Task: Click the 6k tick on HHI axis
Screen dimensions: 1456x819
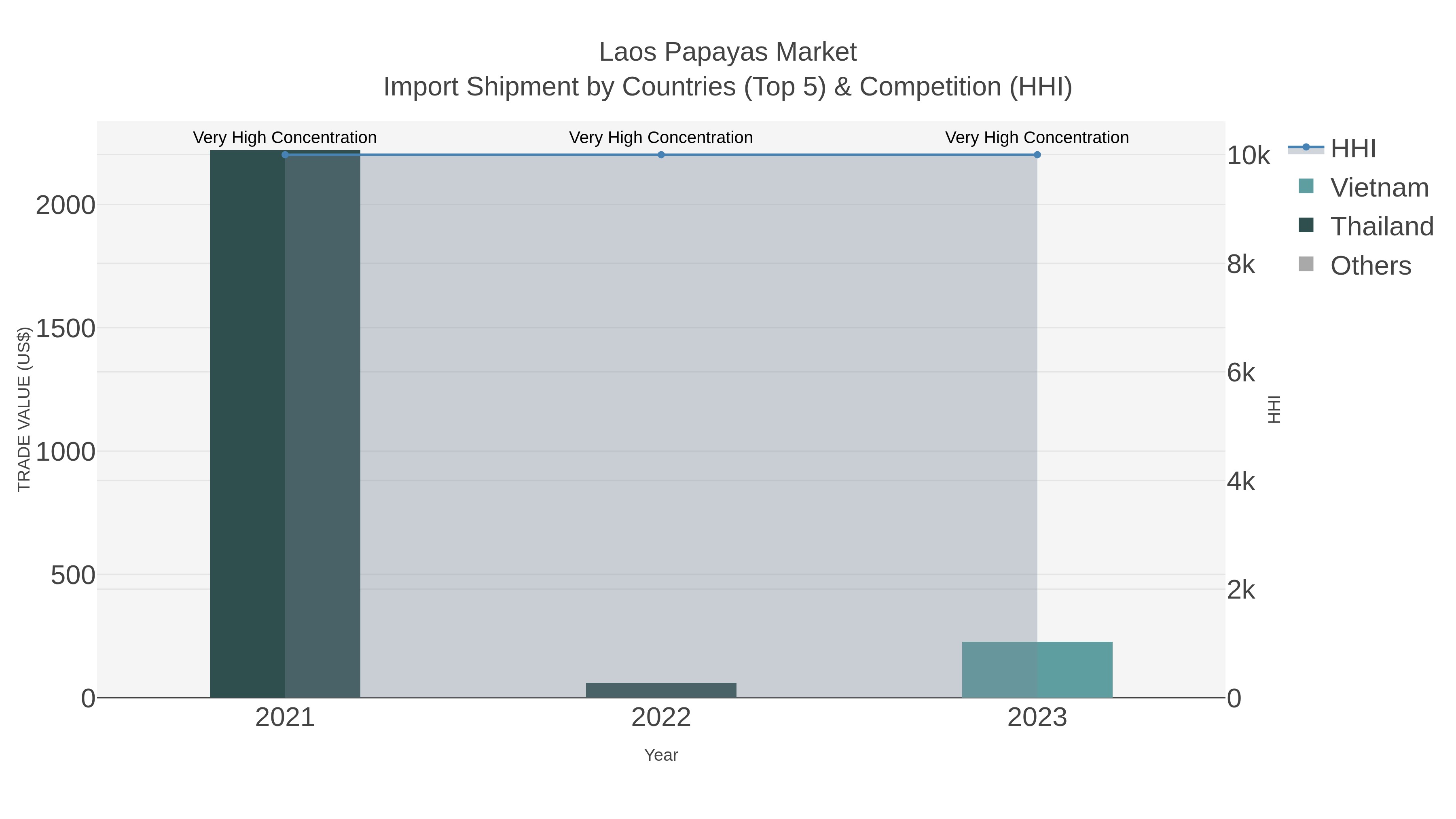Action: click(1241, 372)
